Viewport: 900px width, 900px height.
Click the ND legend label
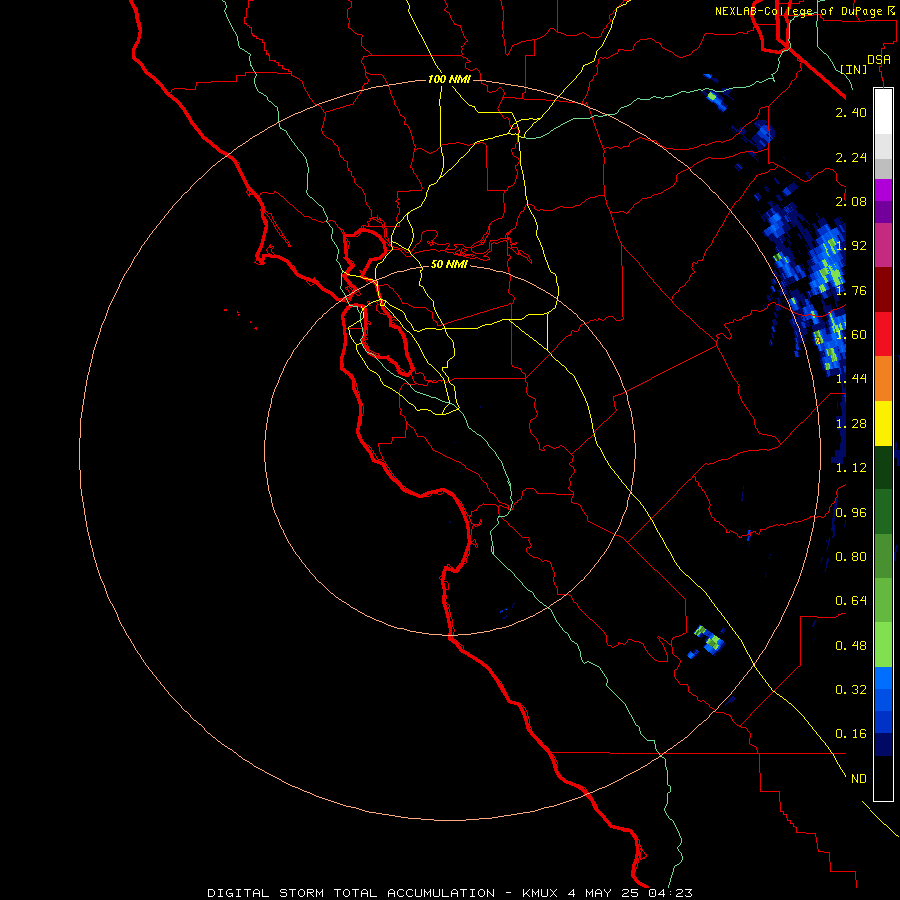(x=859, y=779)
